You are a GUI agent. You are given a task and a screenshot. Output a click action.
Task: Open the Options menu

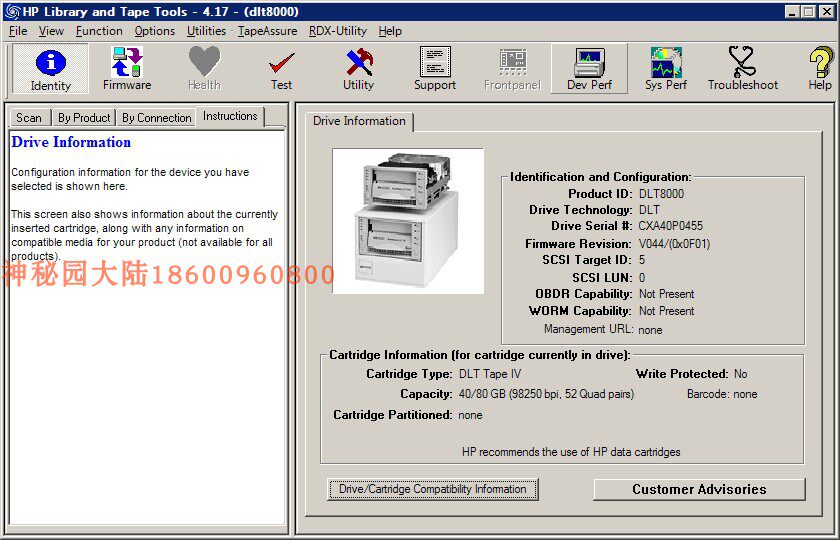(154, 31)
